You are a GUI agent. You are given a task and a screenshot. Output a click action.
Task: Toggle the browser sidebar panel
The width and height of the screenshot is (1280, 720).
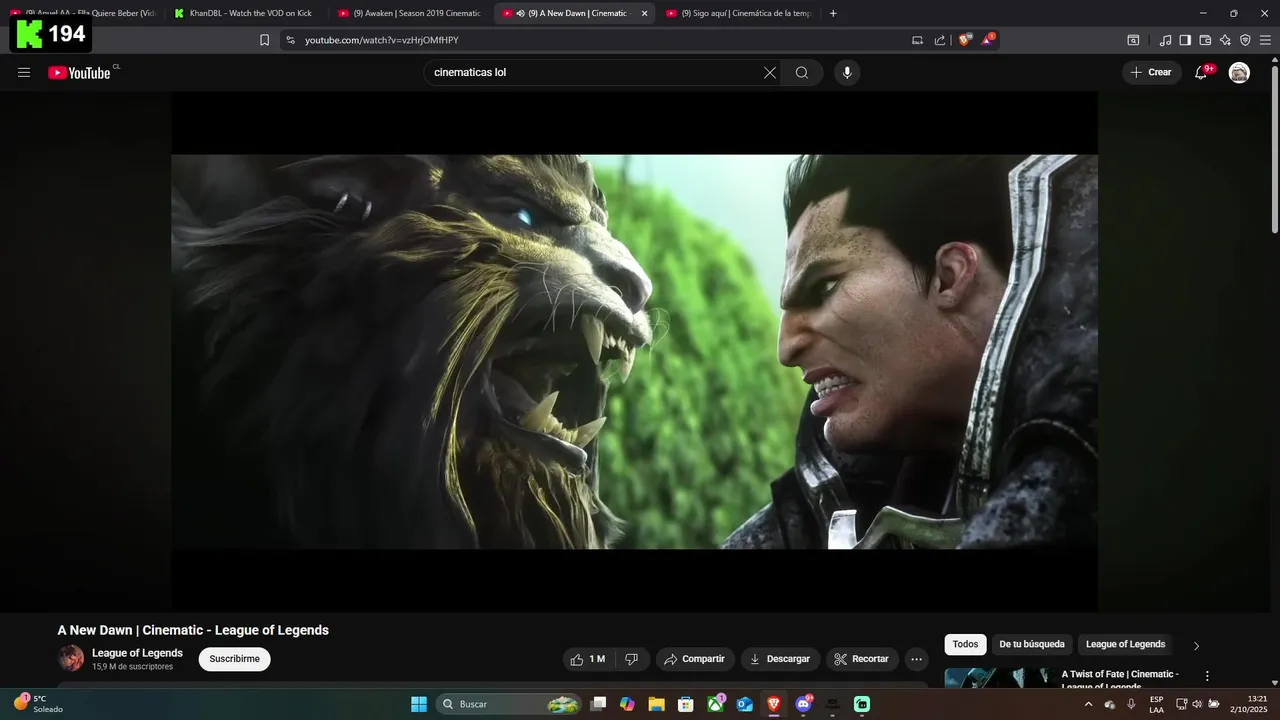coord(1185,40)
